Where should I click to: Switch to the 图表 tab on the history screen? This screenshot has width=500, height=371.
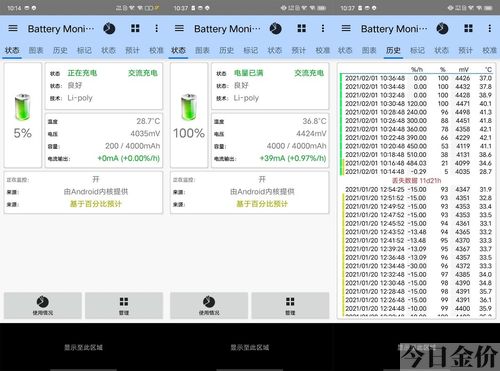click(x=369, y=50)
